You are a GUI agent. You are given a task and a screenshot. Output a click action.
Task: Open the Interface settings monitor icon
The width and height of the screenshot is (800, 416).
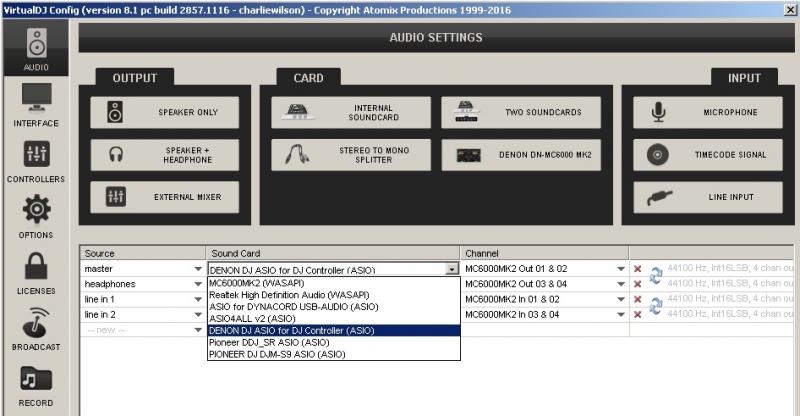click(36, 97)
